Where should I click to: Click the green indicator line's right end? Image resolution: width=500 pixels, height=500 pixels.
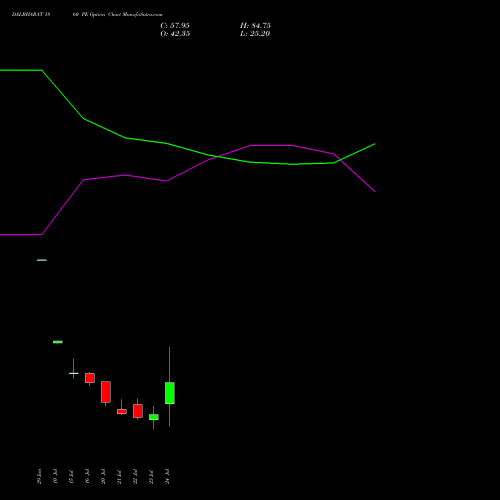click(375, 144)
